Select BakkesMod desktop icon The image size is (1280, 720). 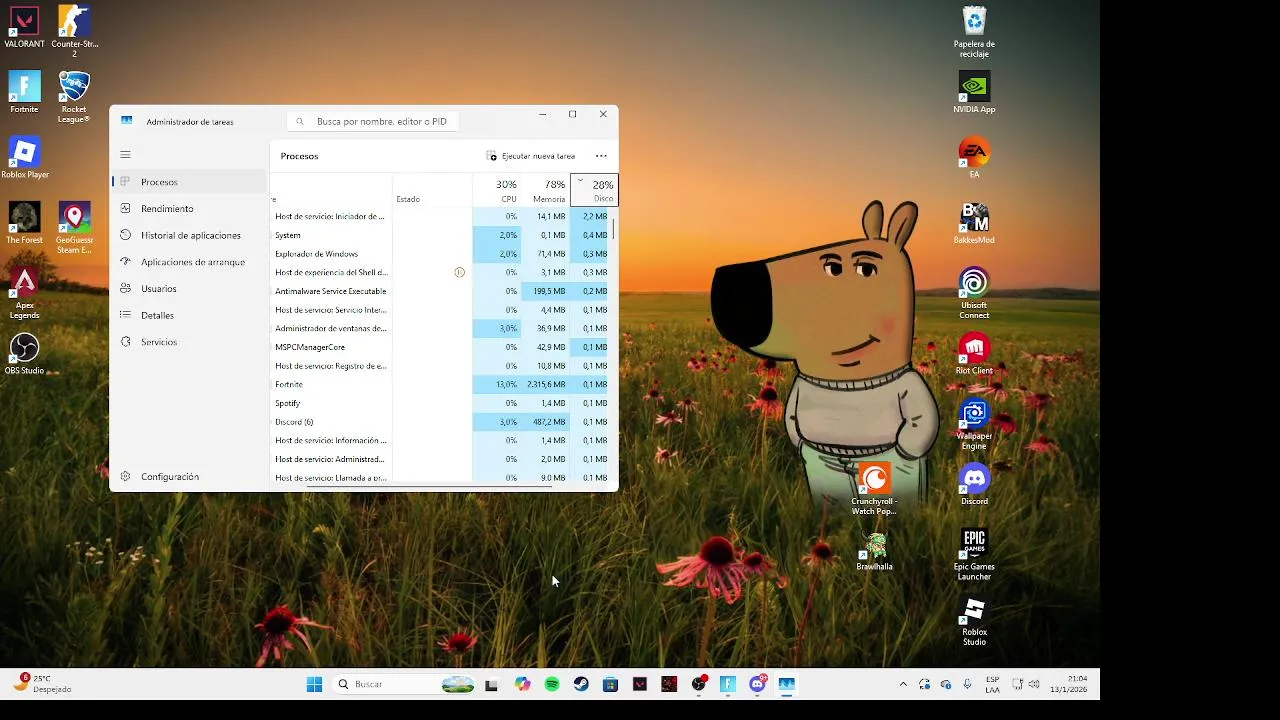pyautogui.click(x=974, y=223)
